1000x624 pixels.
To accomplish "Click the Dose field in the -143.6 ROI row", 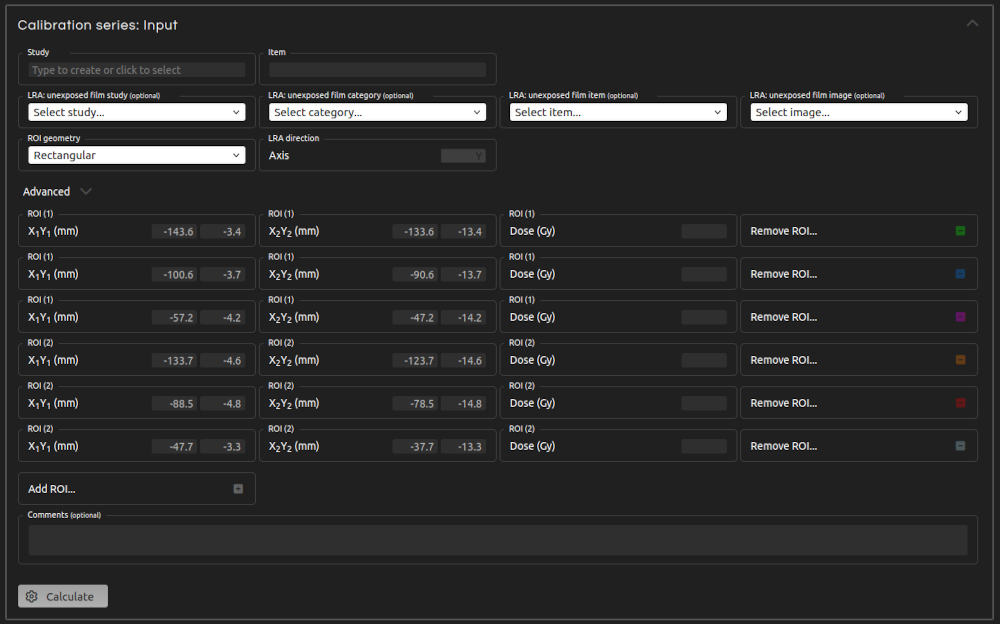I will coord(704,231).
